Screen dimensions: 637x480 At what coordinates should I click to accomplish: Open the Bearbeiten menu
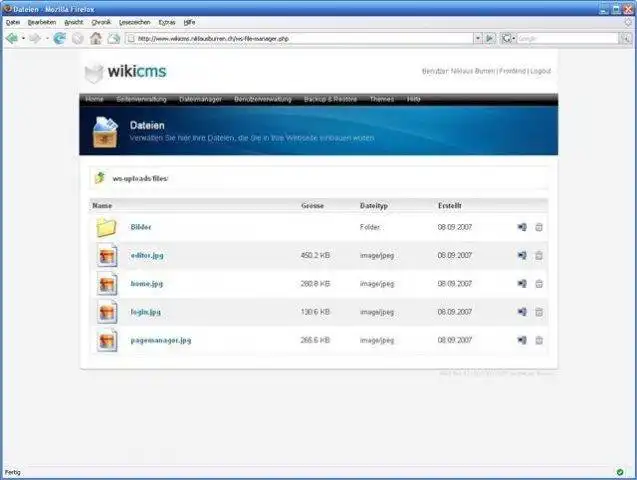click(42, 22)
